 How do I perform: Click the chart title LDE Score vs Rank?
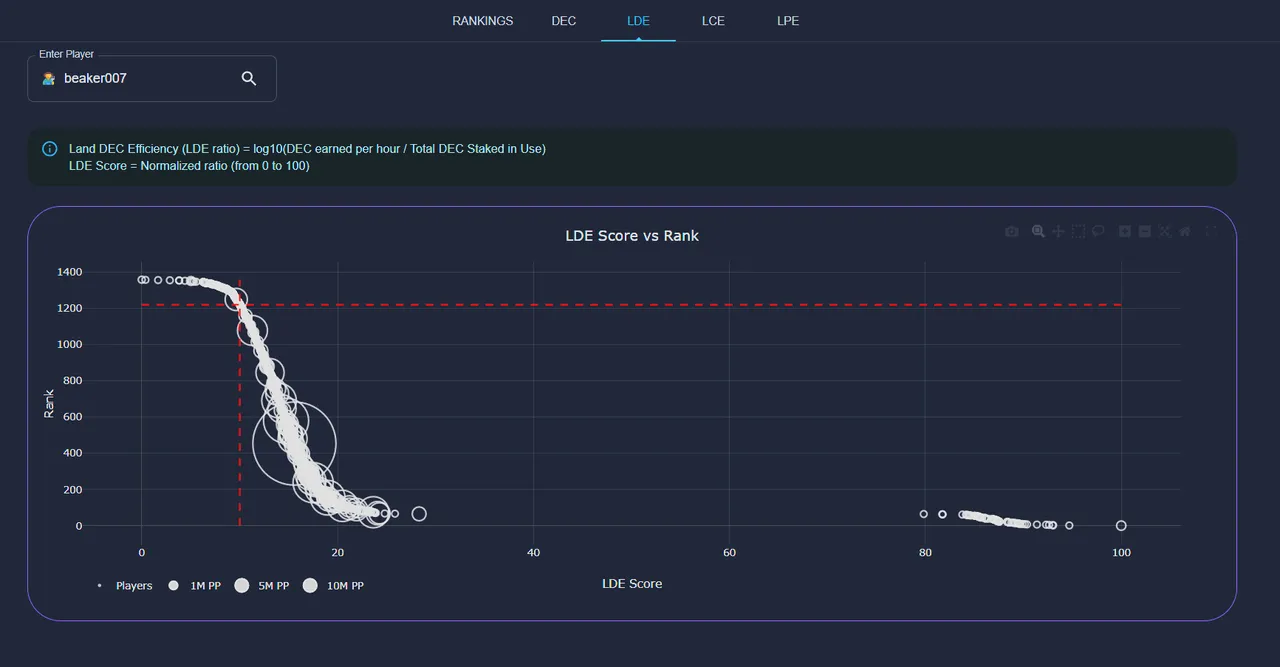(x=632, y=236)
